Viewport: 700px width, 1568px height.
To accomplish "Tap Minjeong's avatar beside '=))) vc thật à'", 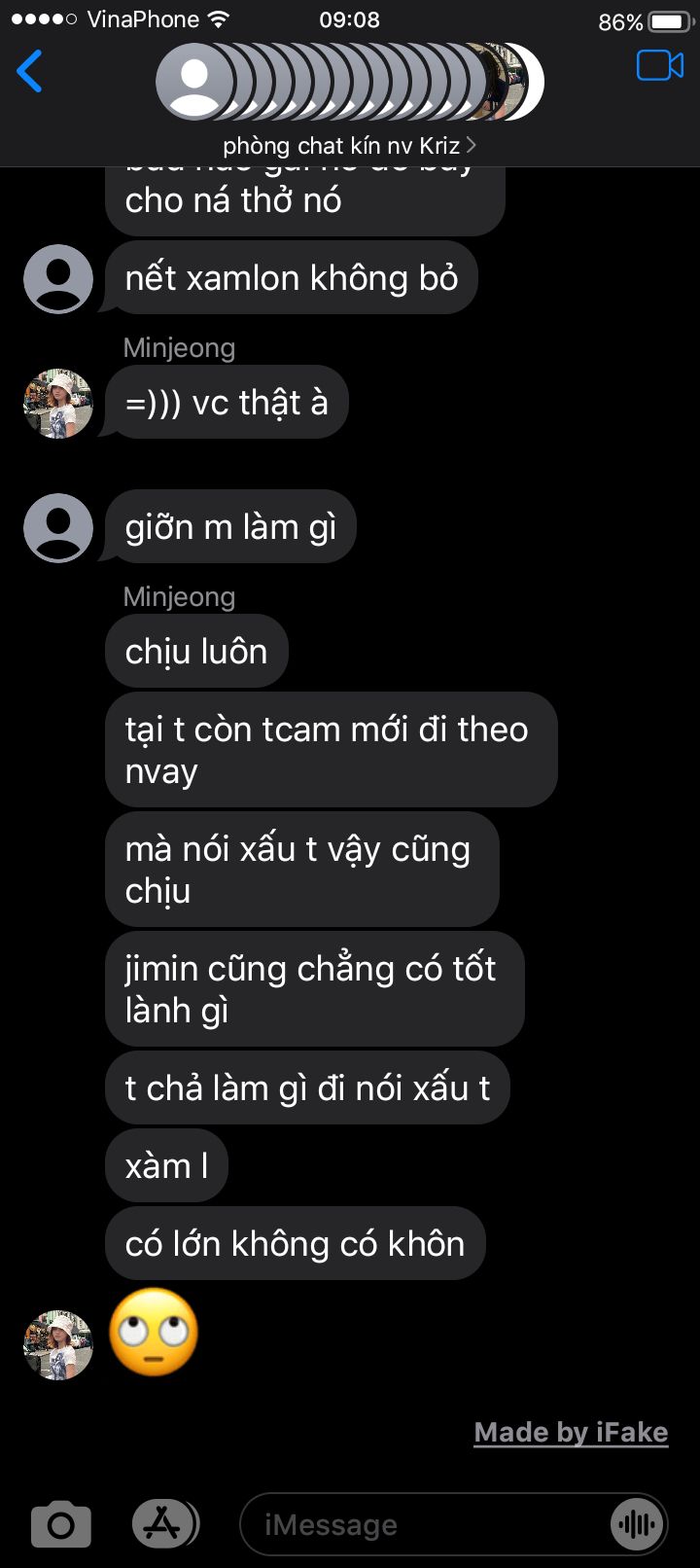I will point(58,404).
